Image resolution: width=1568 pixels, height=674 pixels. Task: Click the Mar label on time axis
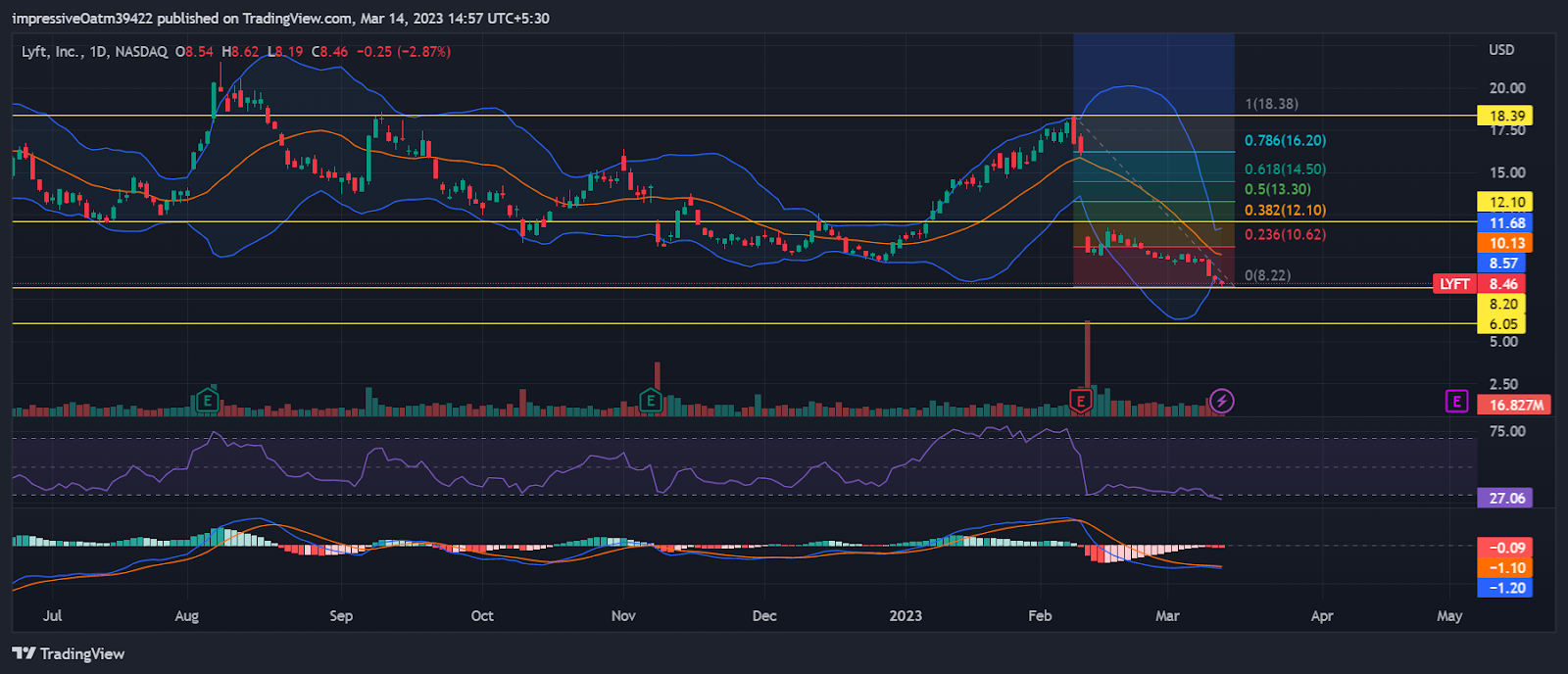[x=1167, y=615]
